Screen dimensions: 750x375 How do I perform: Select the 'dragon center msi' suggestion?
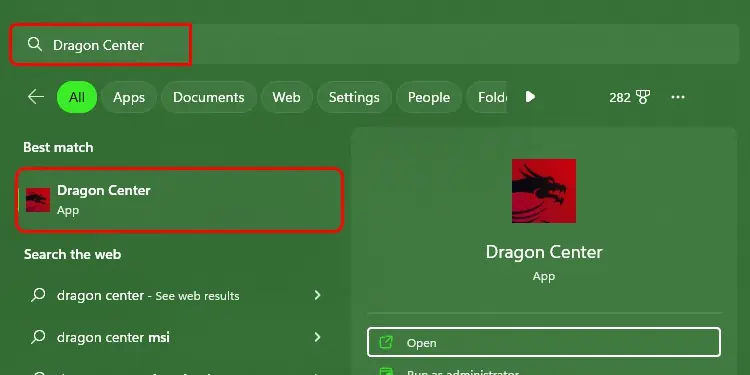(176, 338)
